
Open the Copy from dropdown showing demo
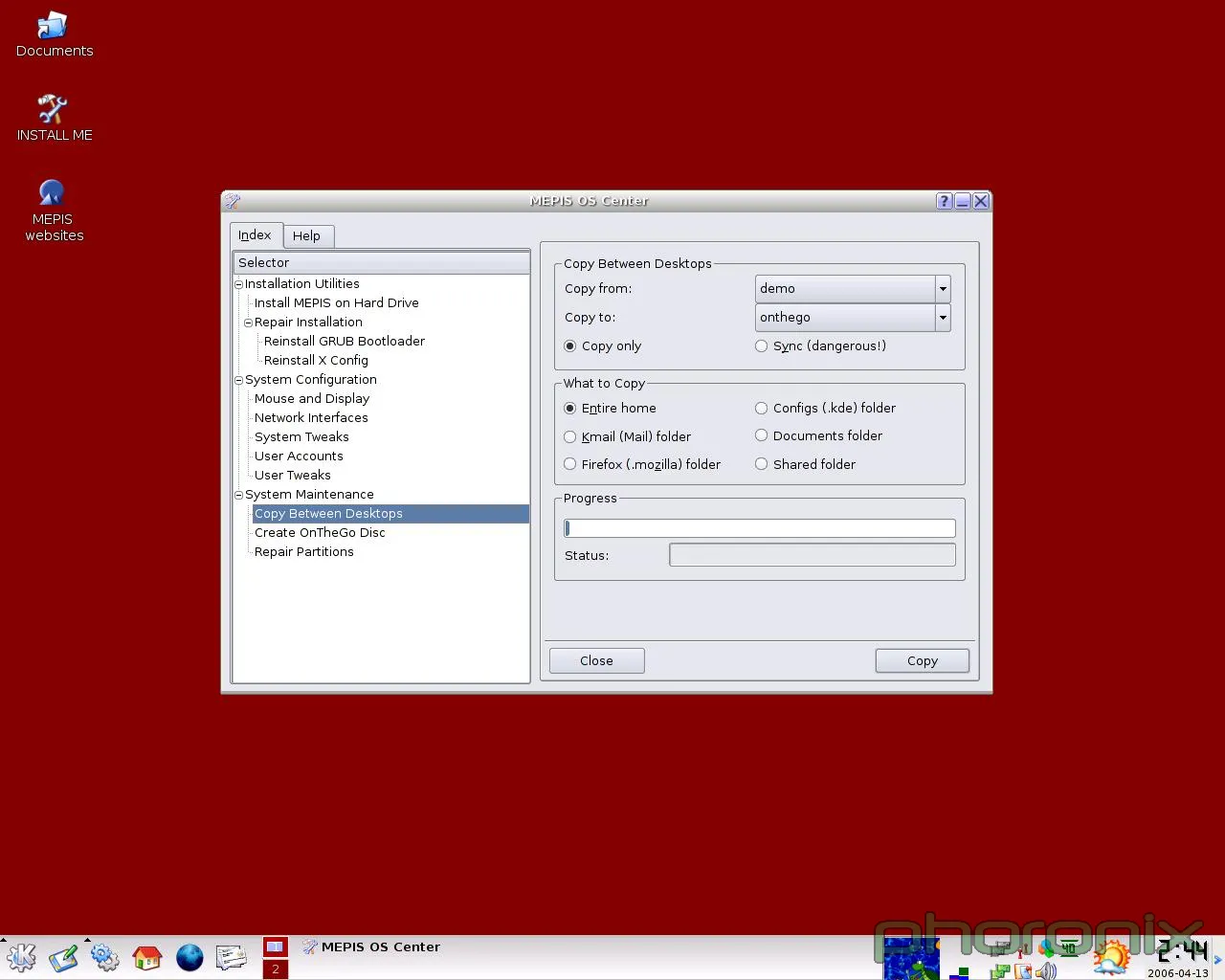[x=853, y=288]
